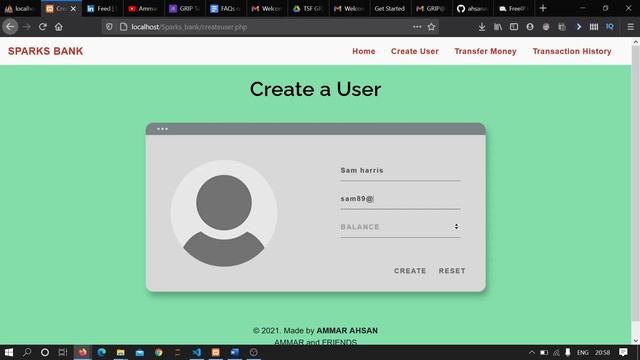Viewport: 640px width, 360px height.
Task: Open the browser home page icon
Action: tap(59, 27)
